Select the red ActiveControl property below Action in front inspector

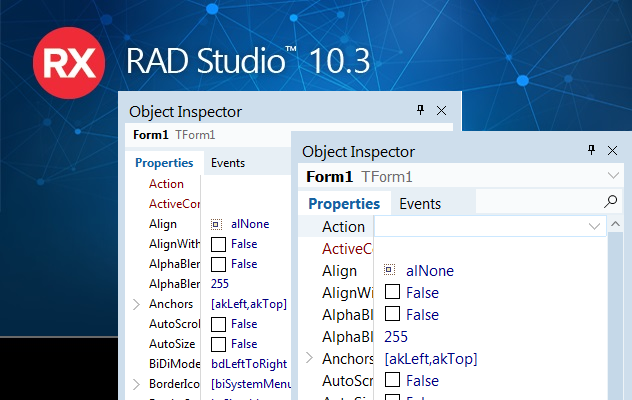(347, 249)
